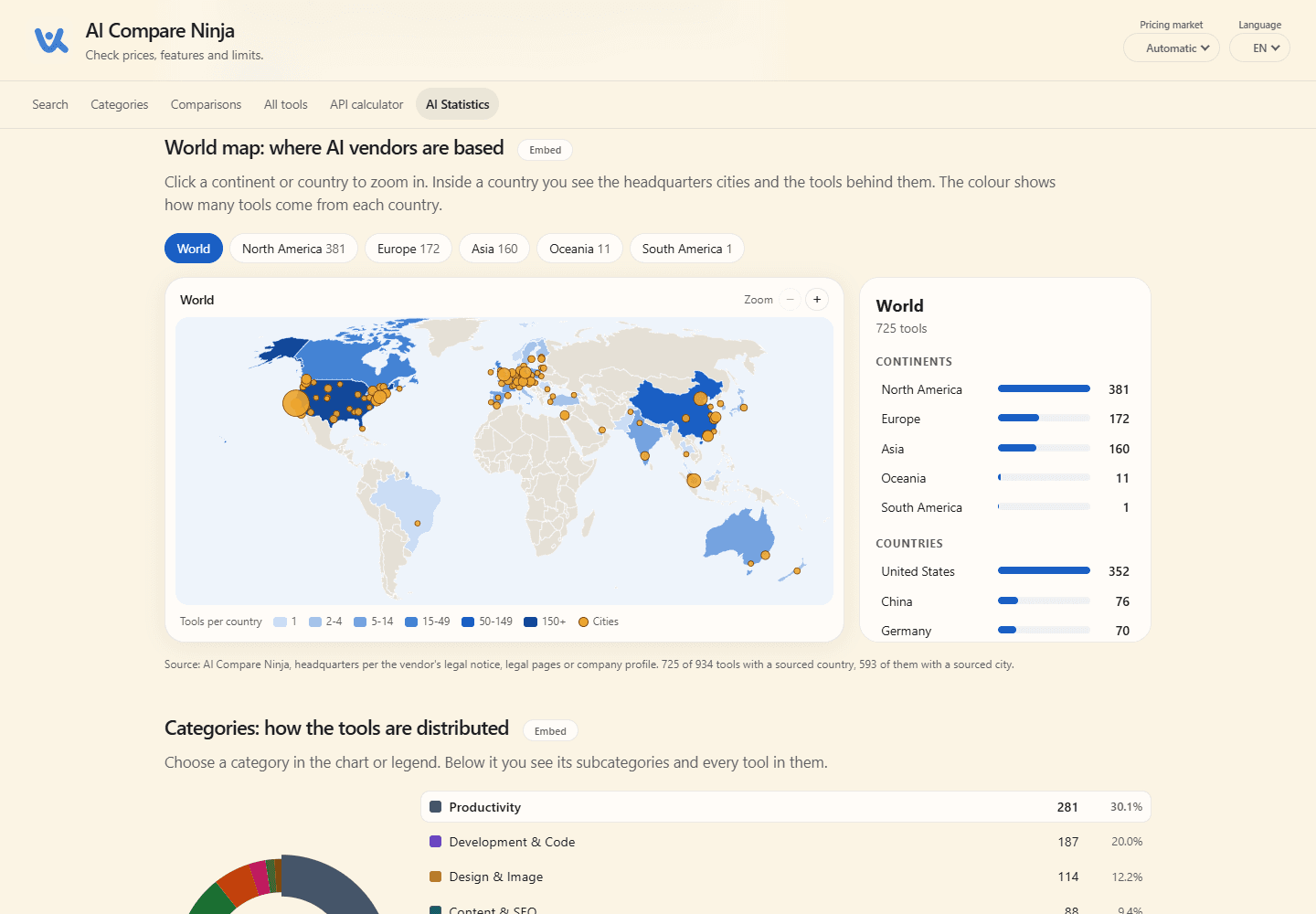Open the API calculator tab
This screenshot has width=1316, height=914.
(x=366, y=104)
